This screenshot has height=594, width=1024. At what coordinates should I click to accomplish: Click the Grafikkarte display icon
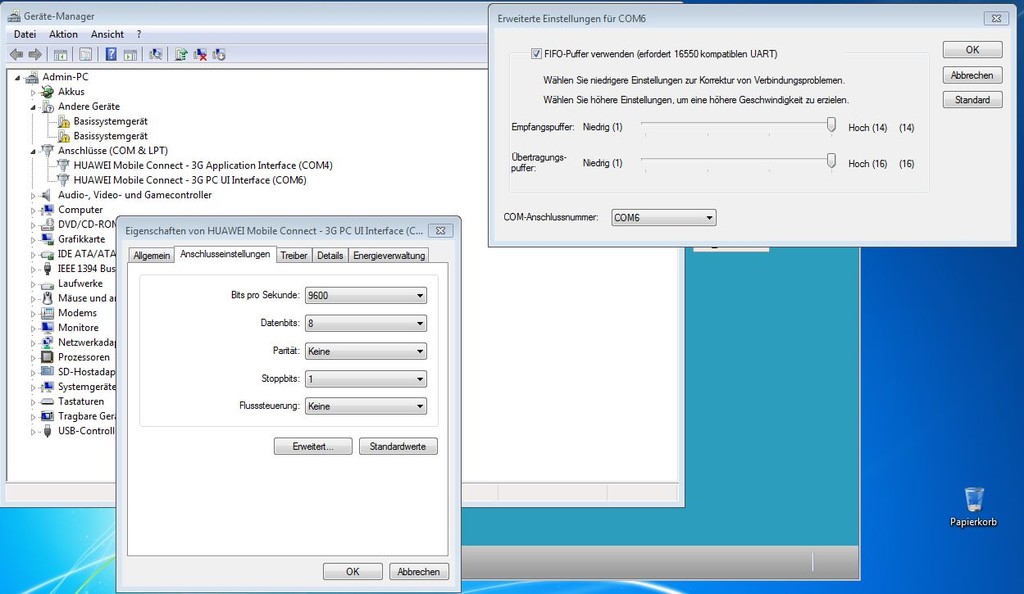[x=47, y=240]
